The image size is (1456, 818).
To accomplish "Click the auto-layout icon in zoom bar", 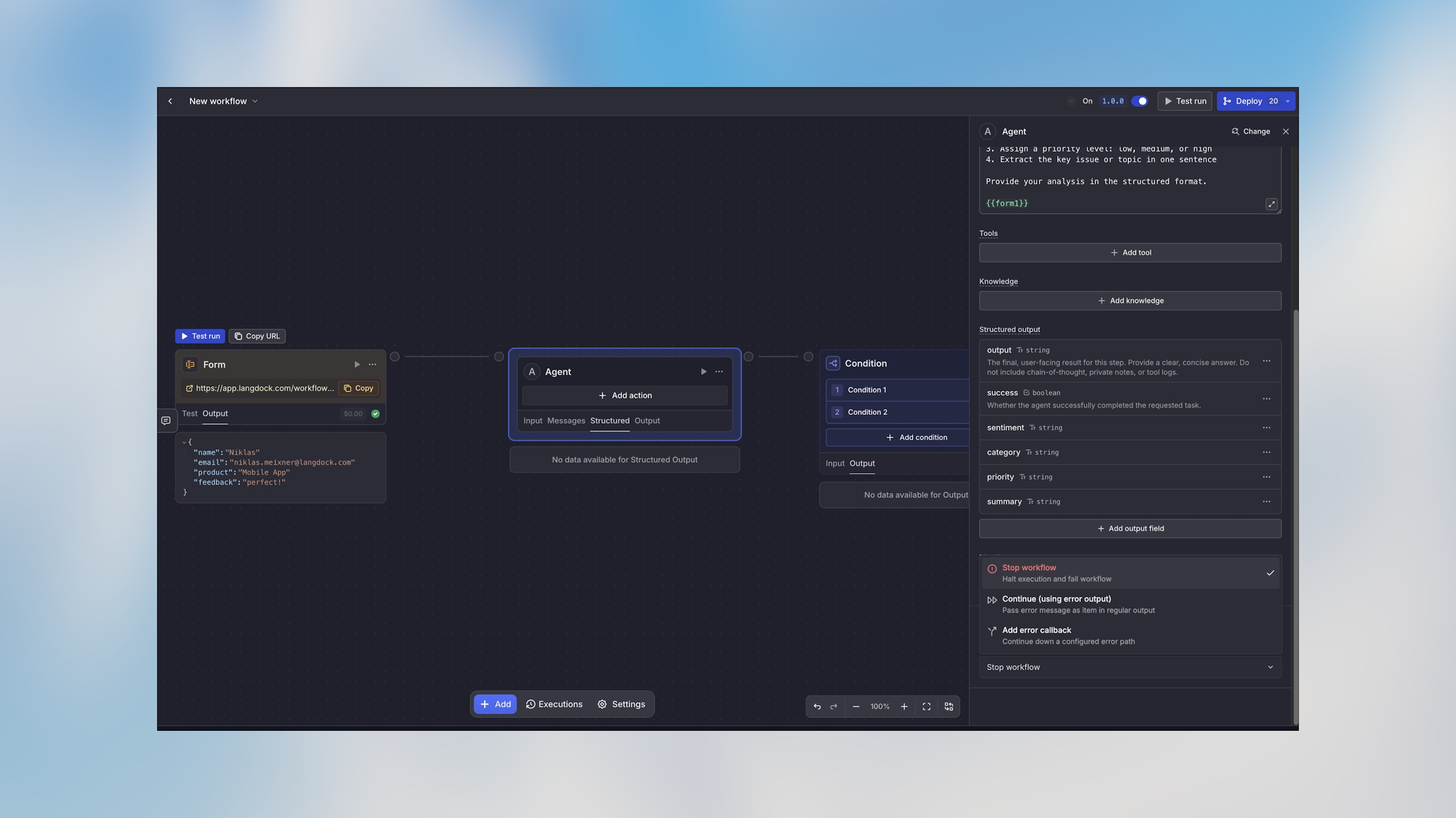I will (949, 706).
